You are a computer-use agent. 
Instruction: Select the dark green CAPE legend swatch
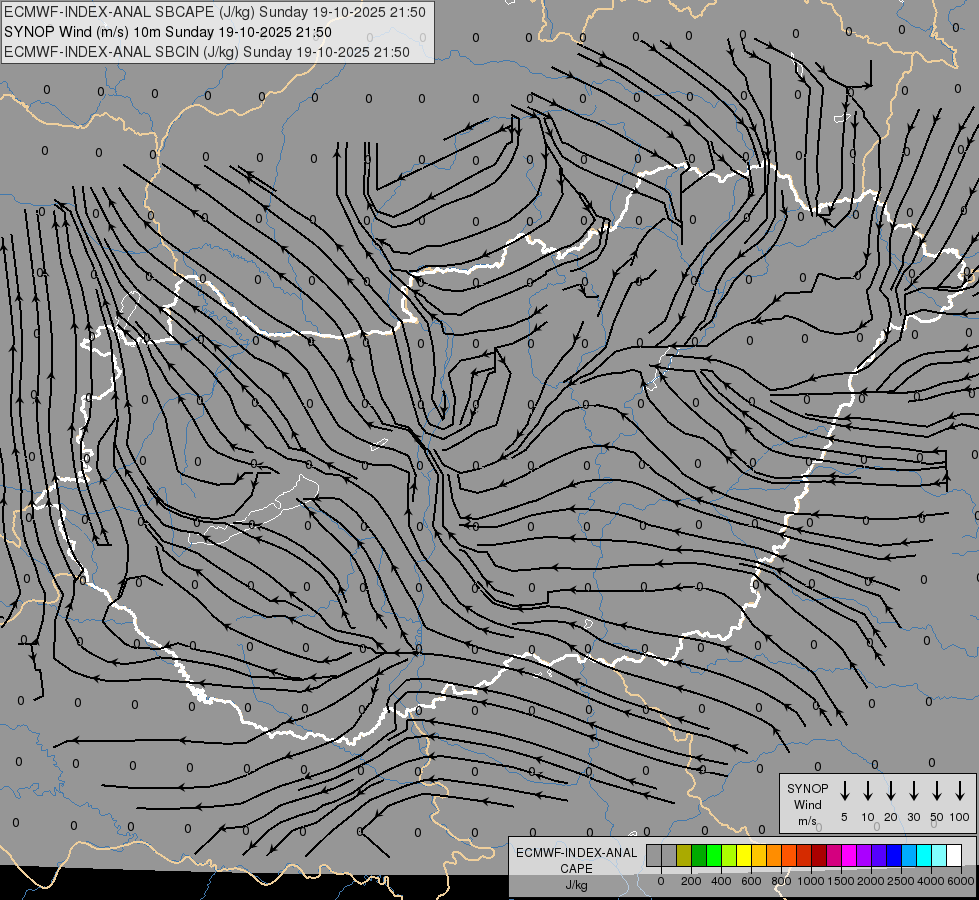pos(699,855)
